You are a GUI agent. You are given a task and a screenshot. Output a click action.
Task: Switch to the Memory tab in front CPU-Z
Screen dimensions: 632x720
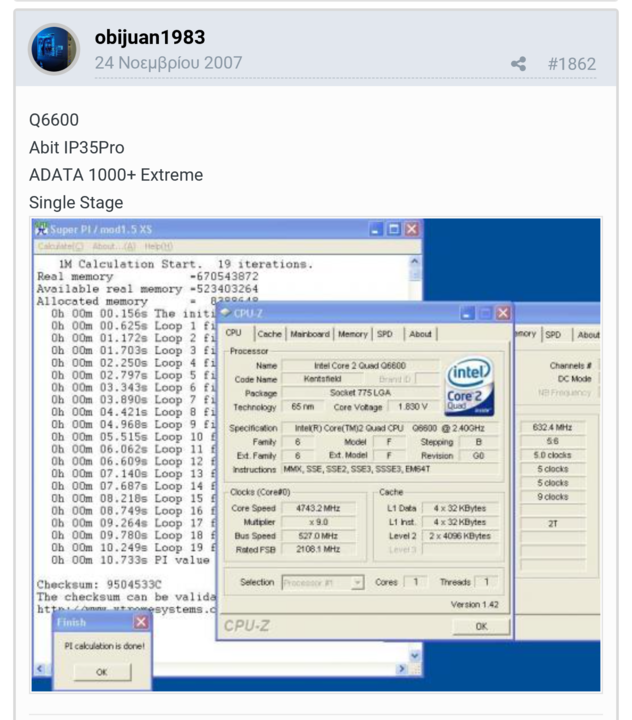tap(353, 334)
